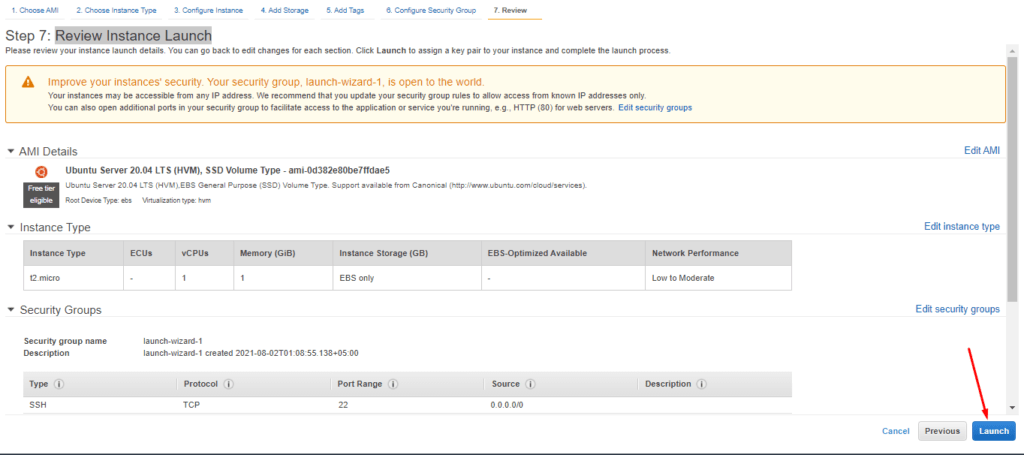This screenshot has width=1024, height=455.
Task: Collapse the Security Groups section
Action: (x=10, y=309)
